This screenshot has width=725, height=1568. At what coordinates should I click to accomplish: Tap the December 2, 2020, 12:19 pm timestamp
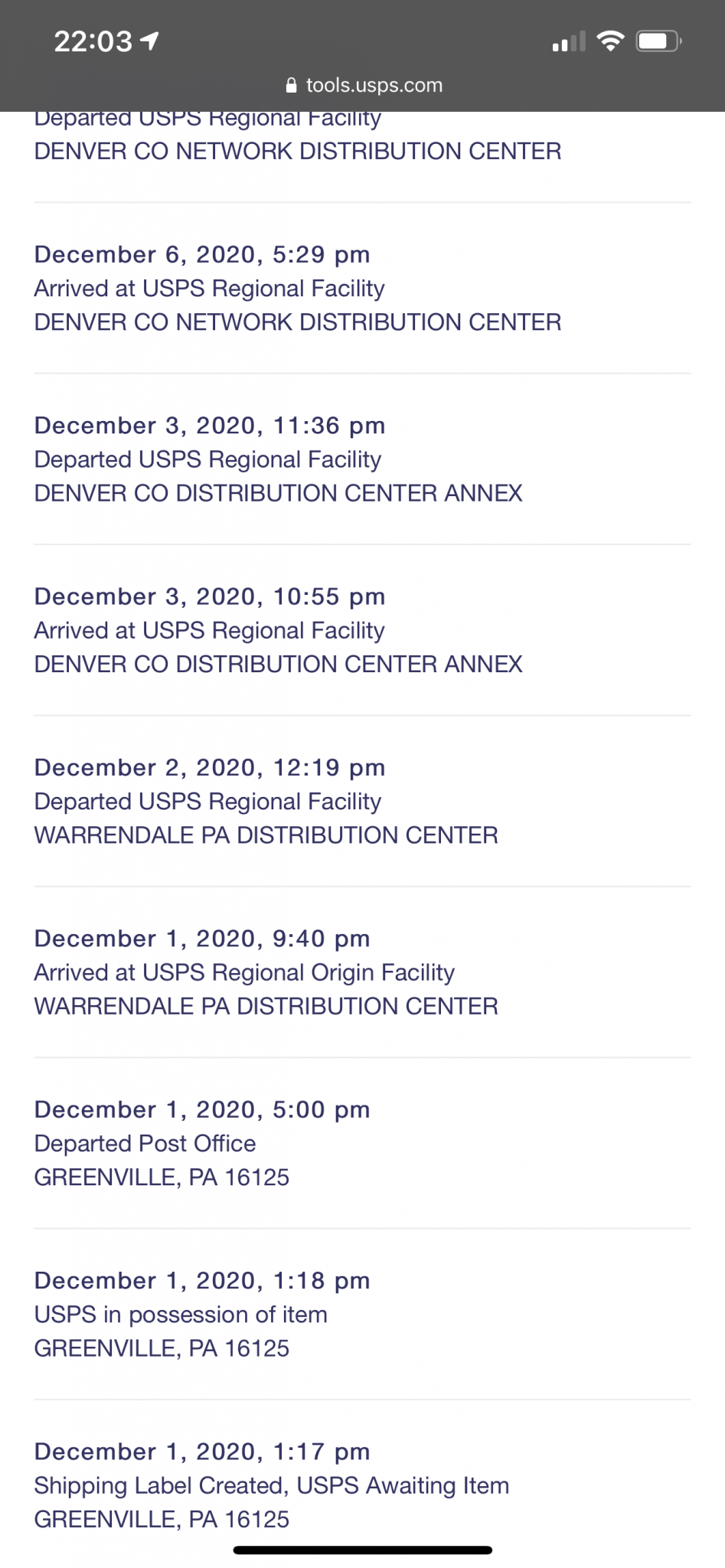tap(210, 767)
